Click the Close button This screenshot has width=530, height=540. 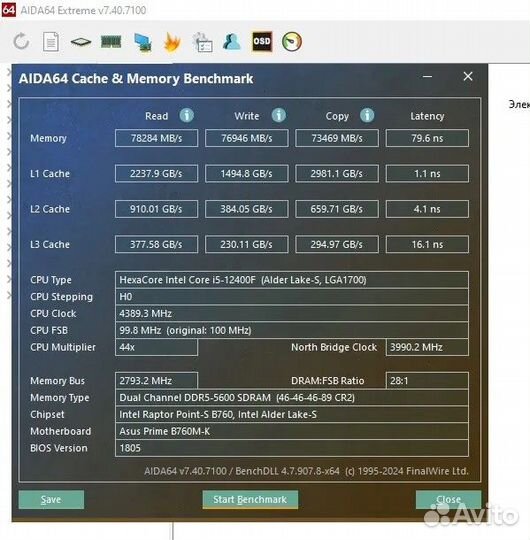click(448, 499)
